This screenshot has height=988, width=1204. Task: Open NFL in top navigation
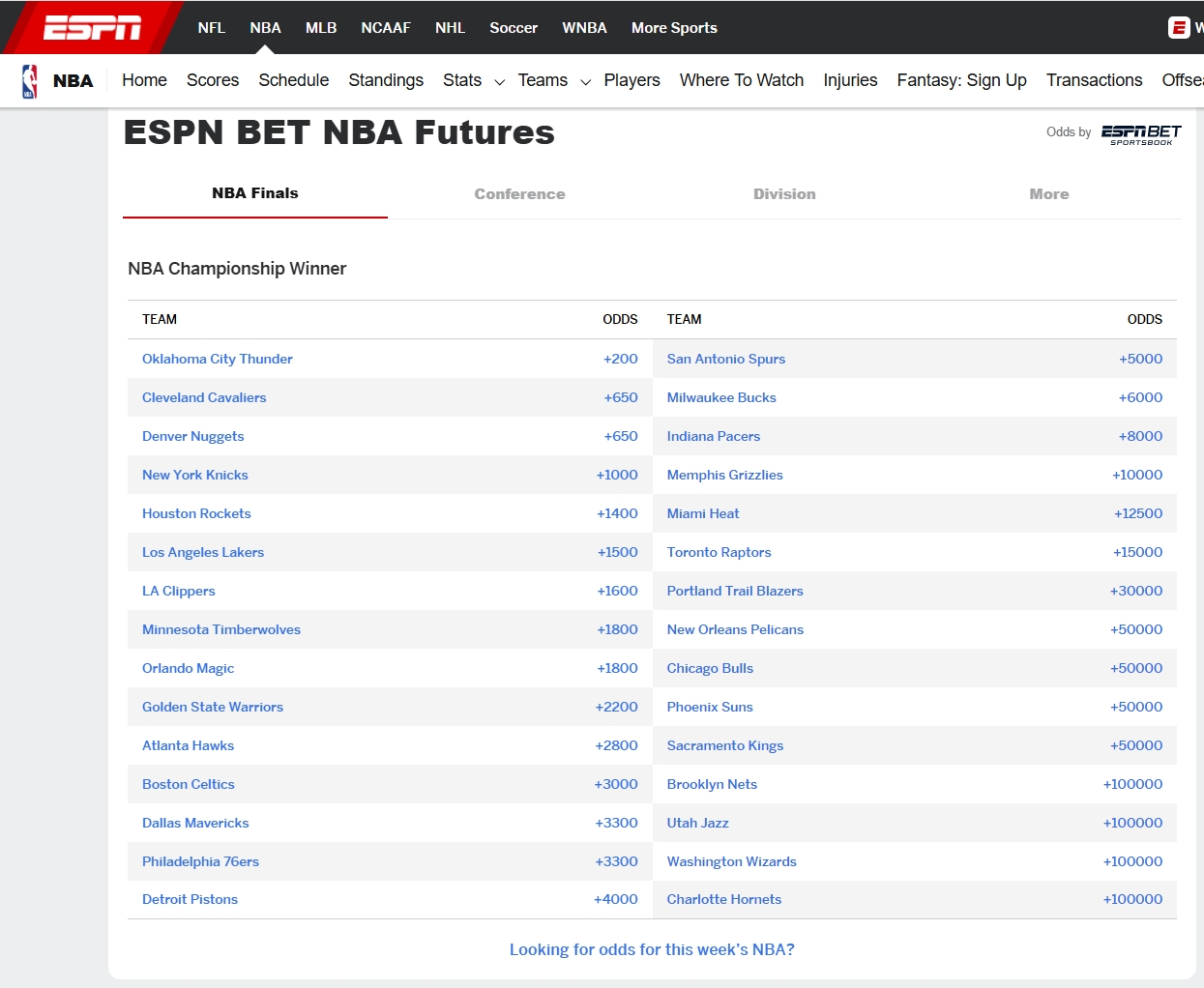pos(212,28)
